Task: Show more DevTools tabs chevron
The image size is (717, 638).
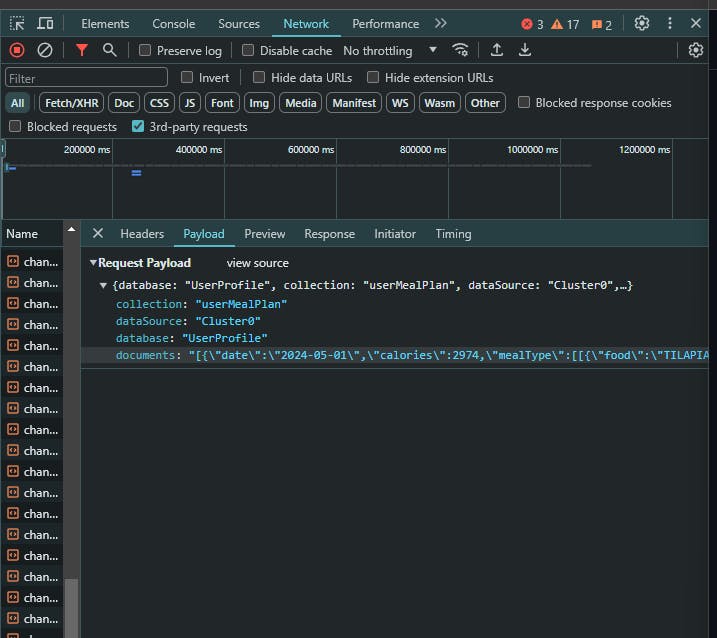Action: tap(440, 24)
